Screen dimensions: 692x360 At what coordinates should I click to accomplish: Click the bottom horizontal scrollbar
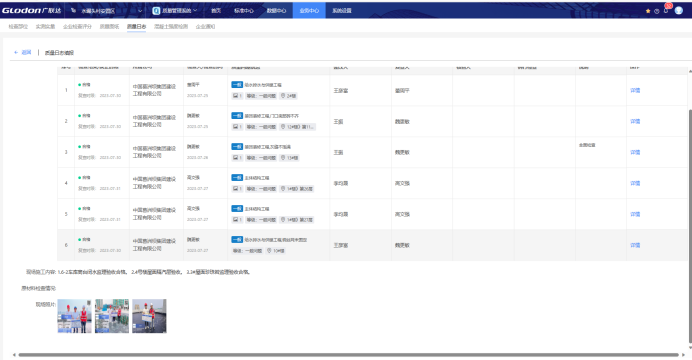pyautogui.click(x=348, y=355)
